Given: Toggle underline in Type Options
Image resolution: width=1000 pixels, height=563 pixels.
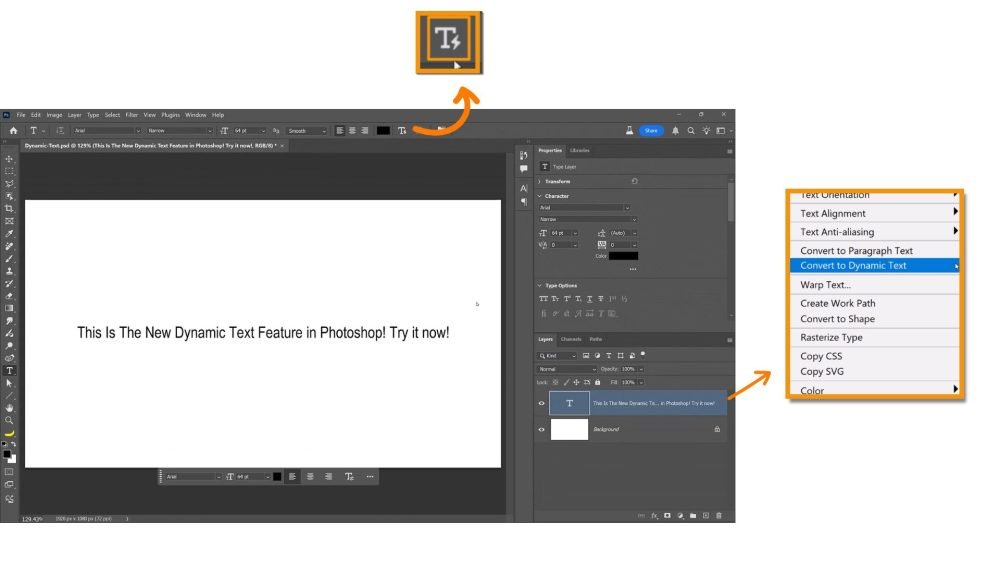Looking at the screenshot, I should (589, 298).
